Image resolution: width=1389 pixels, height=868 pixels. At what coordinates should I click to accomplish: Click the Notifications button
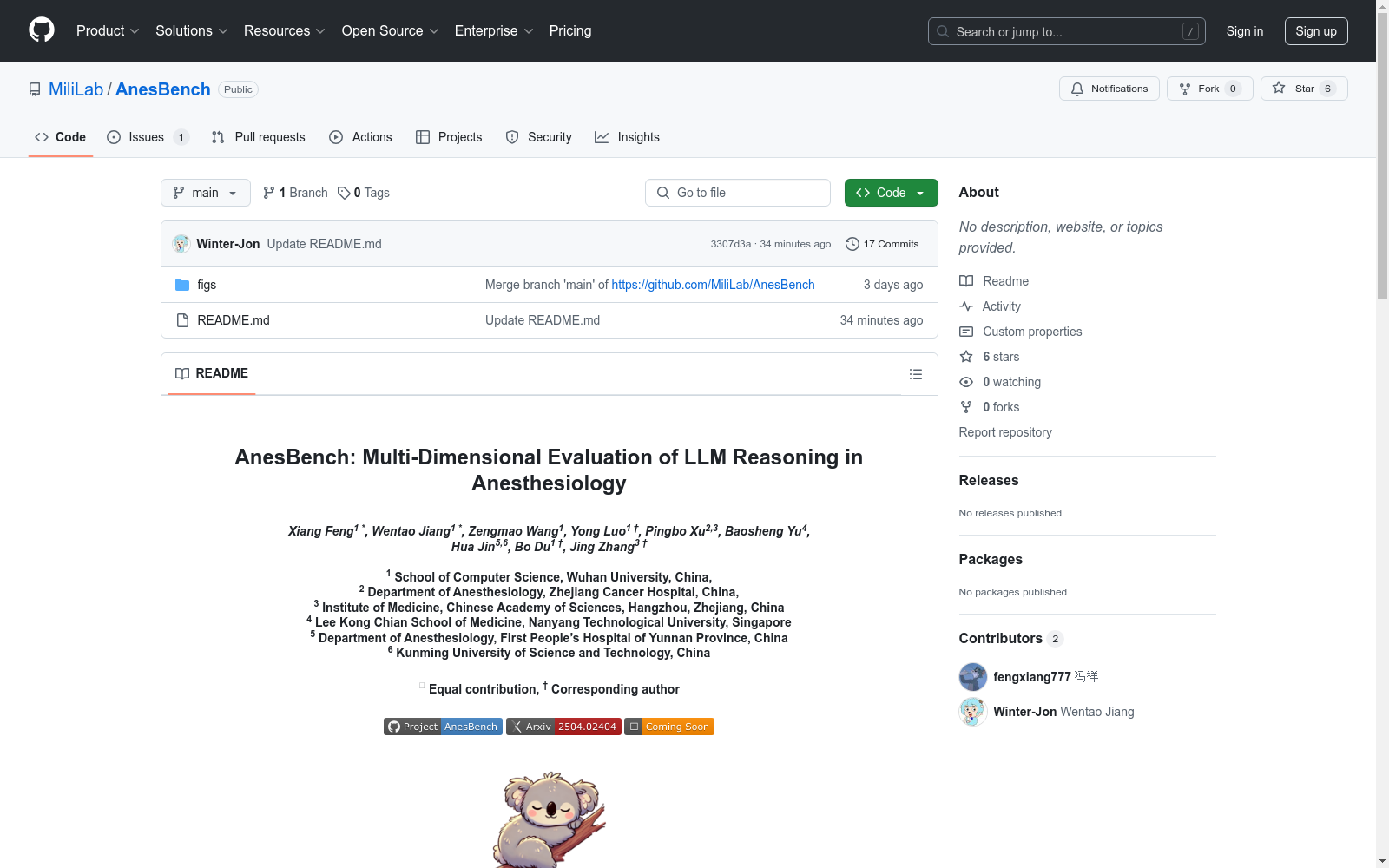[x=1109, y=89]
